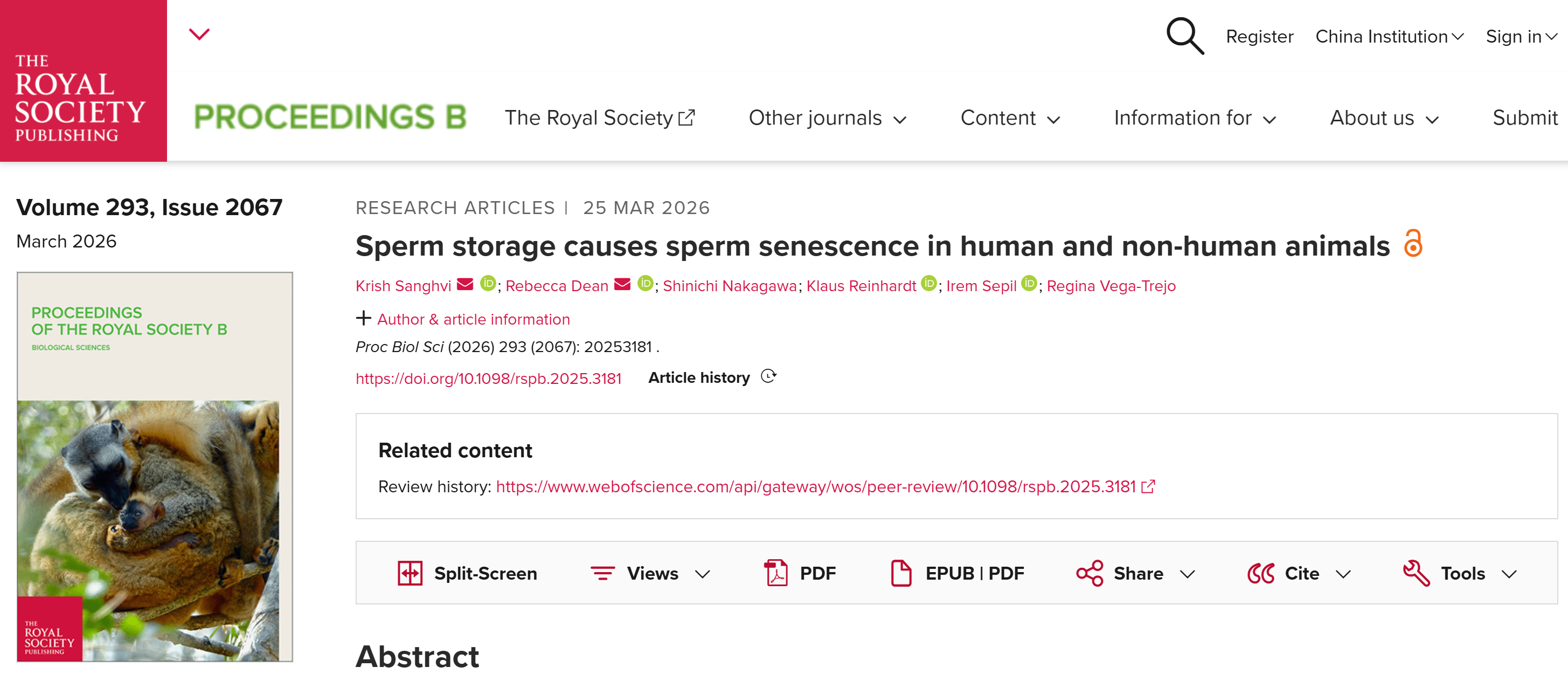Open the search magnifier icon
The height and width of the screenshot is (674, 1568).
(1184, 36)
